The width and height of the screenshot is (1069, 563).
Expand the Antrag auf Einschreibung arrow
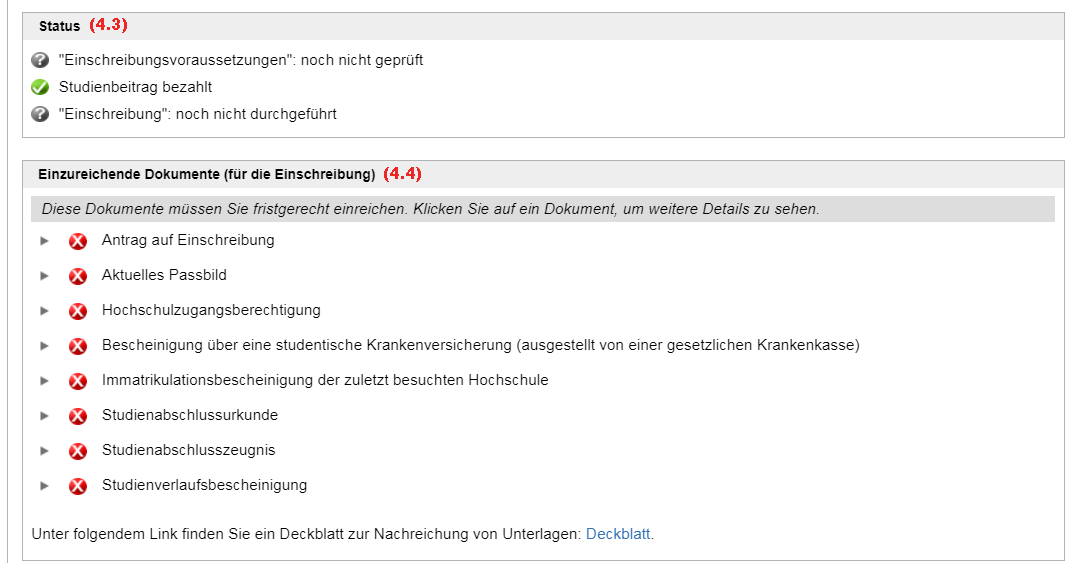coord(44,241)
